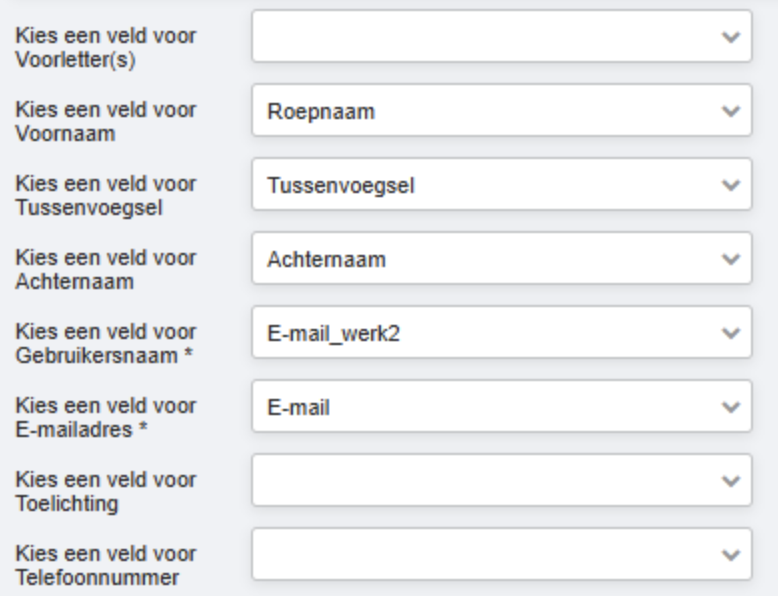Click the 'Kies een veld voor Gebruikersnaam' label

pyautogui.click(x=105, y=341)
